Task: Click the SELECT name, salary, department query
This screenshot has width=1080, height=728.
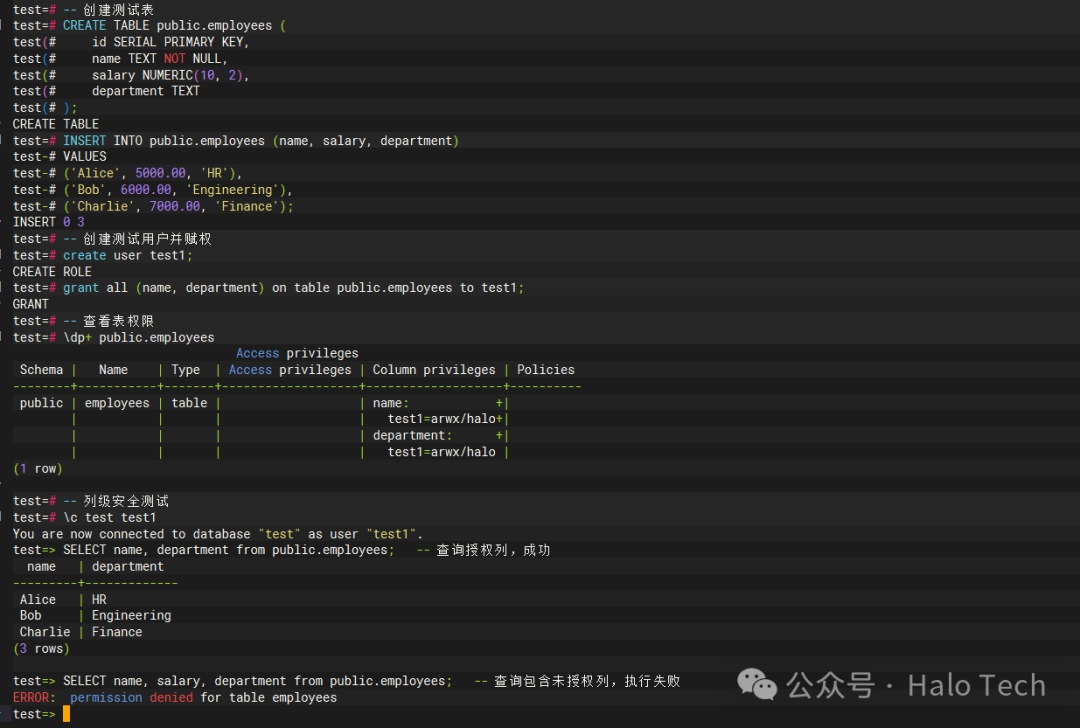Action: (x=258, y=681)
